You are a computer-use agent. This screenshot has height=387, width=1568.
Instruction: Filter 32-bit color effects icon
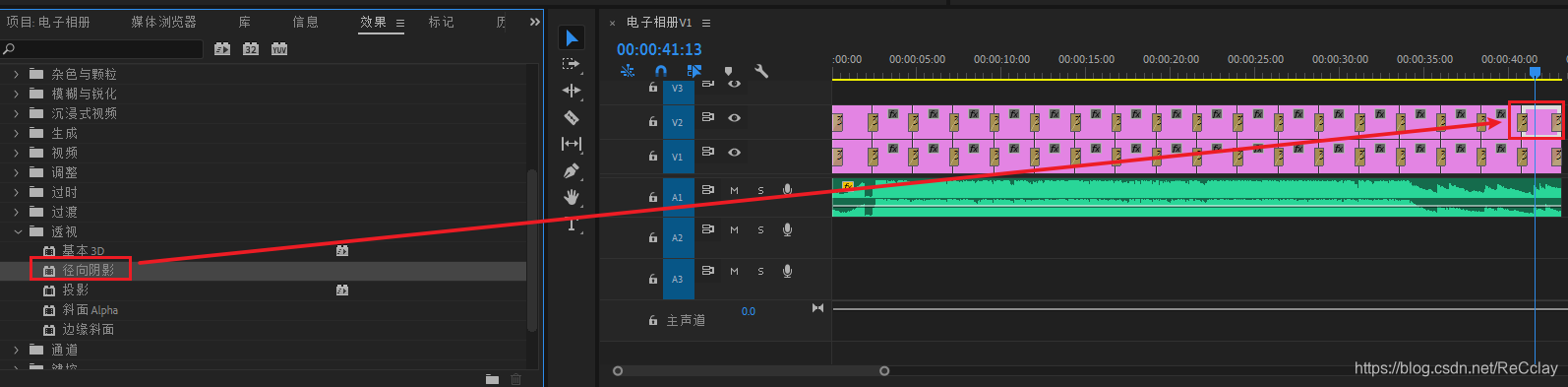tap(251, 48)
